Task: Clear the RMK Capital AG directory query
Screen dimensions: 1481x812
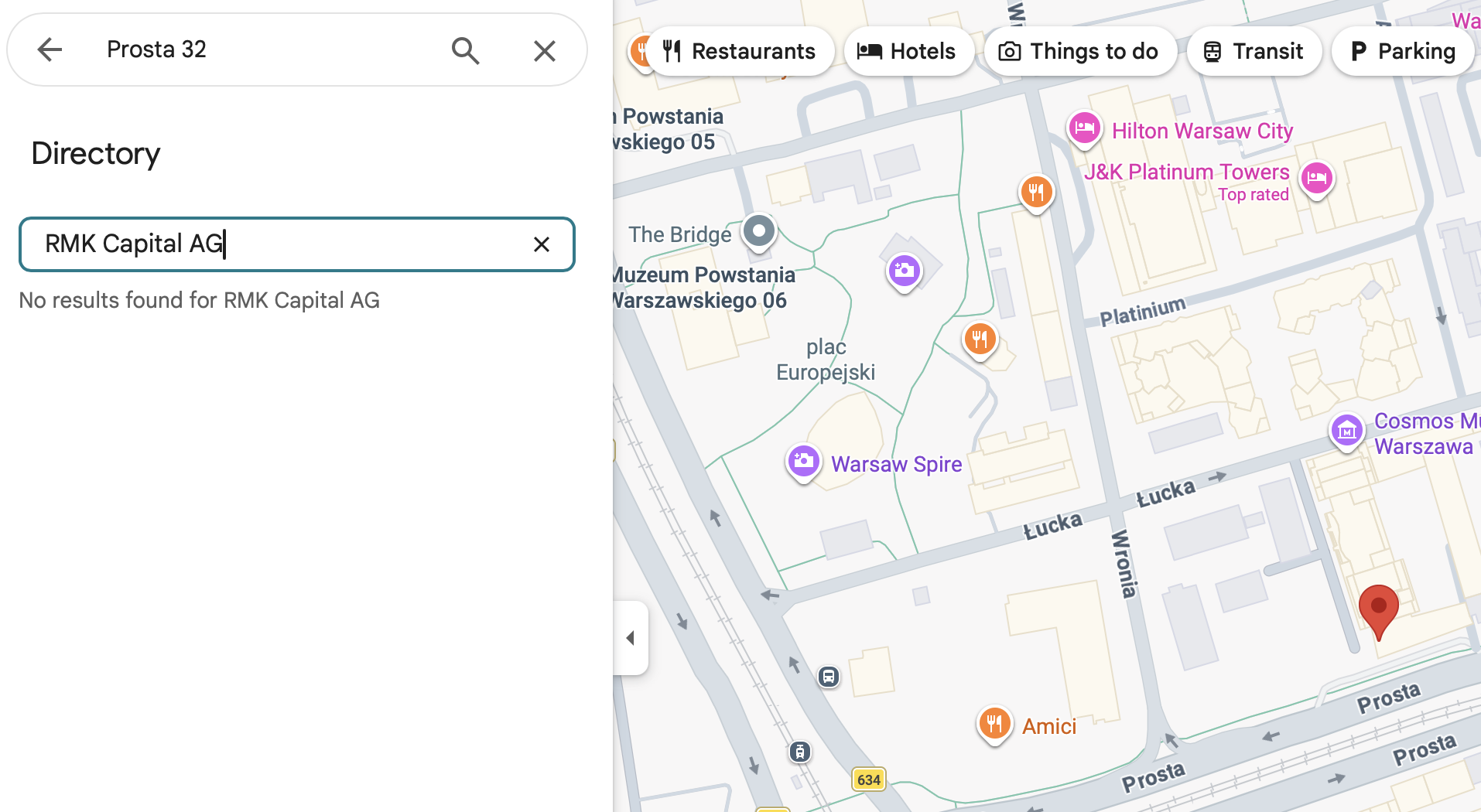Action: (x=542, y=244)
